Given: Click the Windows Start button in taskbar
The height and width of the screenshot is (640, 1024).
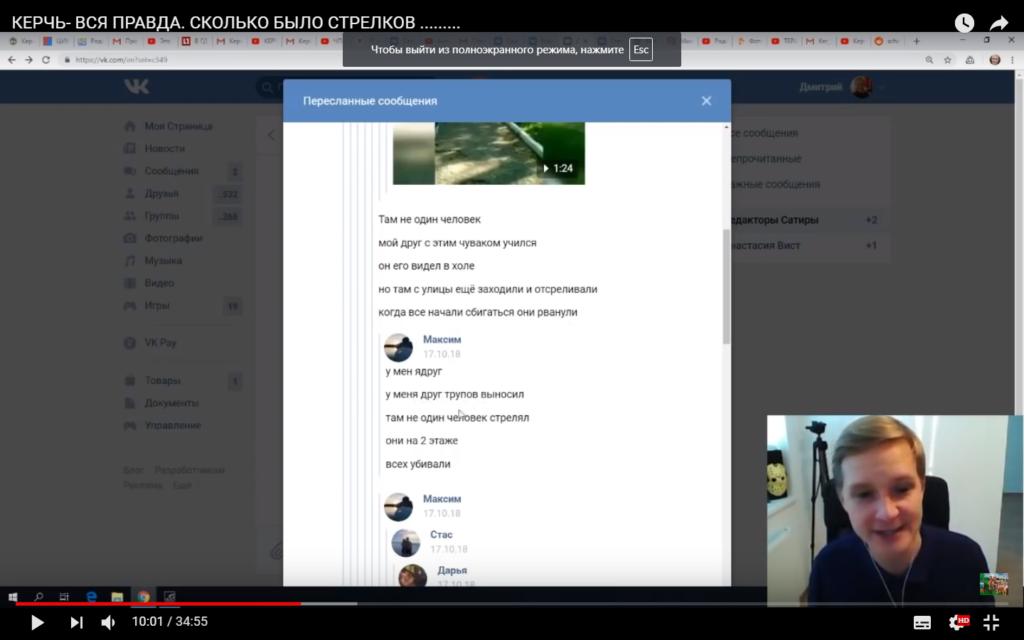Looking at the screenshot, I should 15,596.
